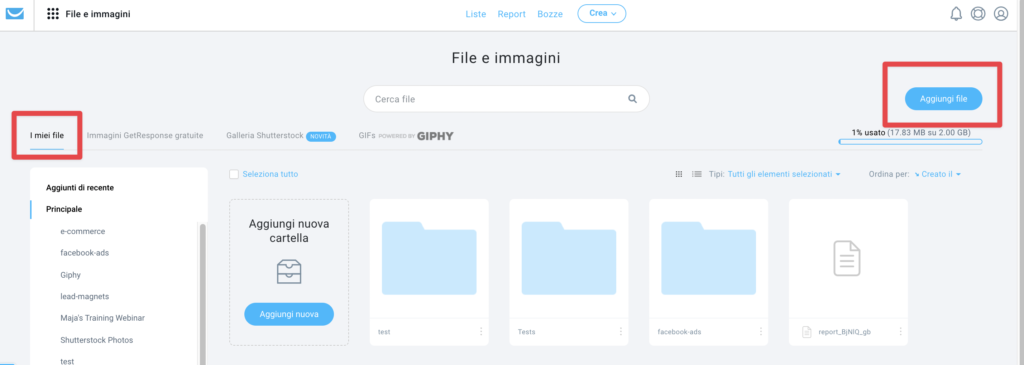Click into the Cerca file search field
Viewport: 1024px width, 365px height.
tap(506, 99)
